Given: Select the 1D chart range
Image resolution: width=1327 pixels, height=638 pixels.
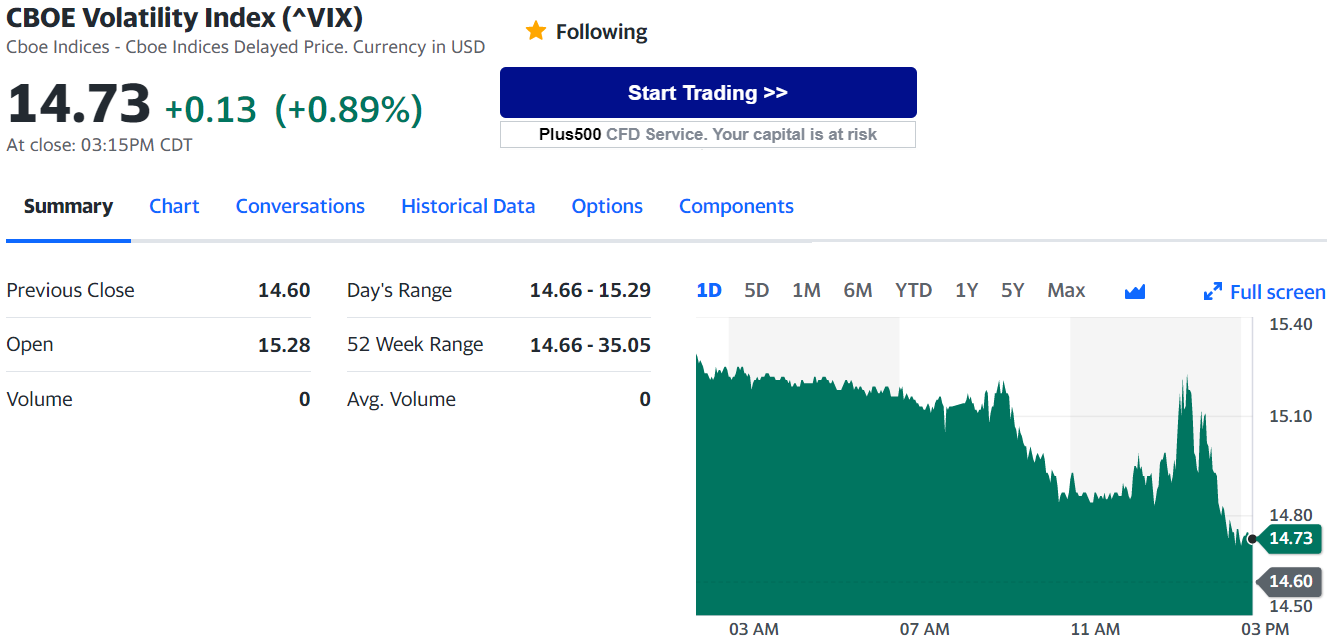Looking at the screenshot, I should [709, 290].
